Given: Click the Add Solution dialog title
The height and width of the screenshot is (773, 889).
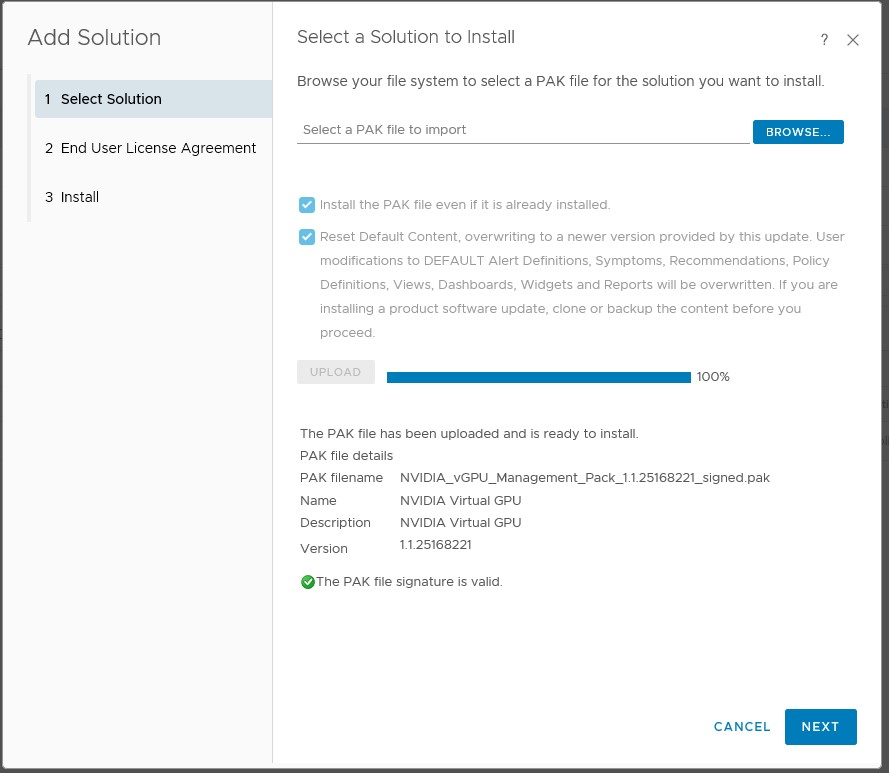Looking at the screenshot, I should pos(93,38).
